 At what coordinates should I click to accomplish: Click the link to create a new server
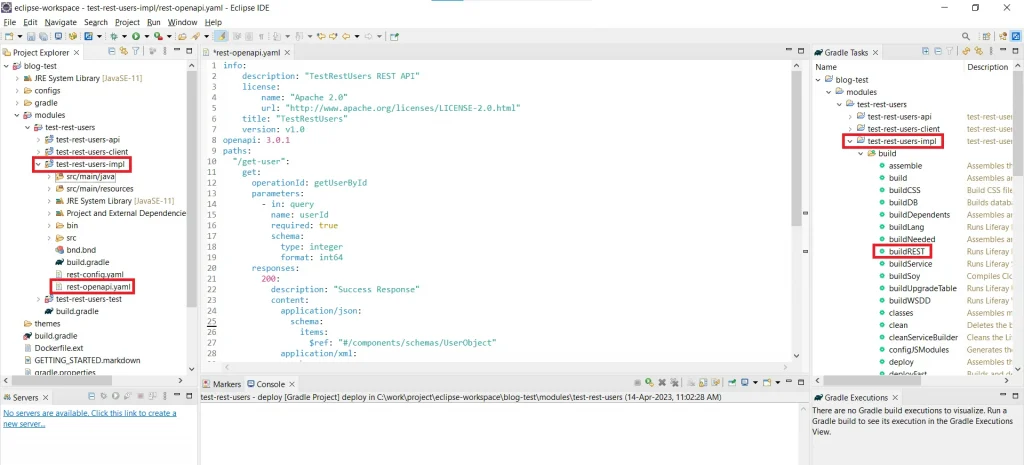click(89, 418)
